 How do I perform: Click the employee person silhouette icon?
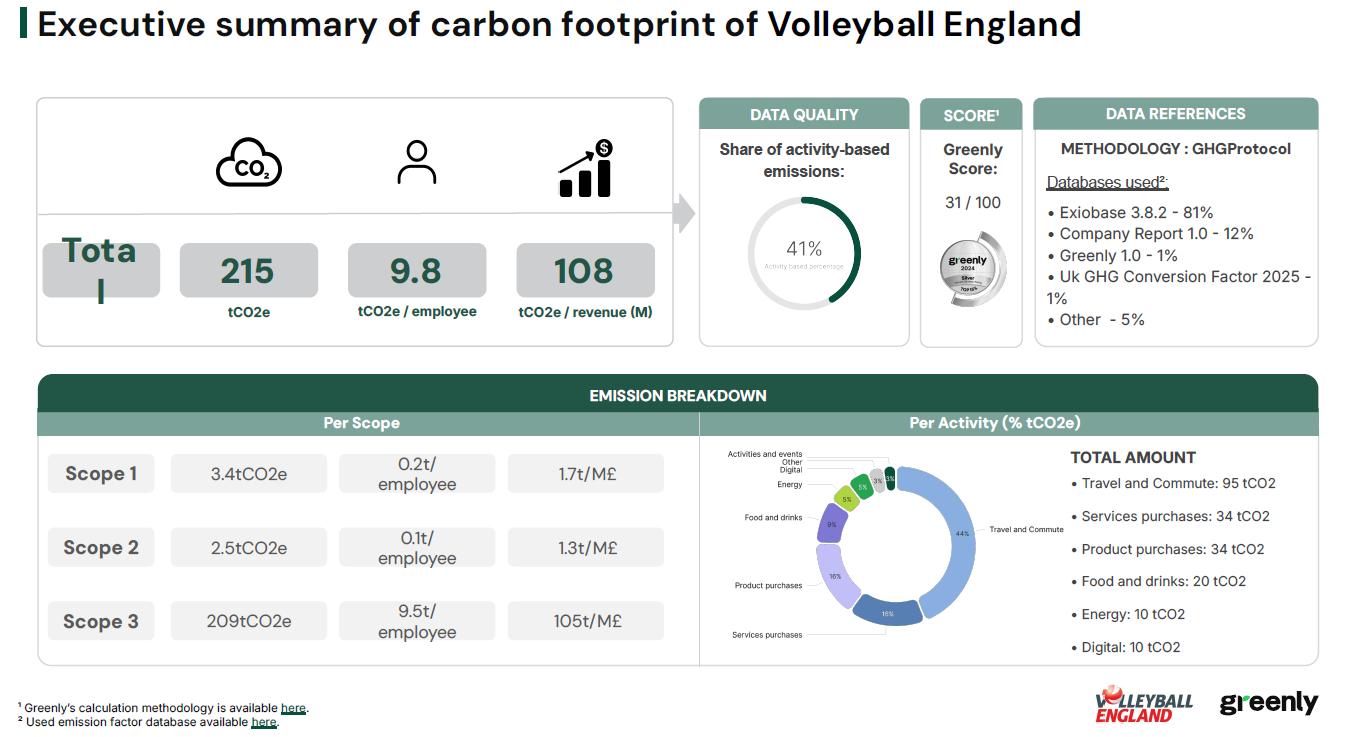417,162
